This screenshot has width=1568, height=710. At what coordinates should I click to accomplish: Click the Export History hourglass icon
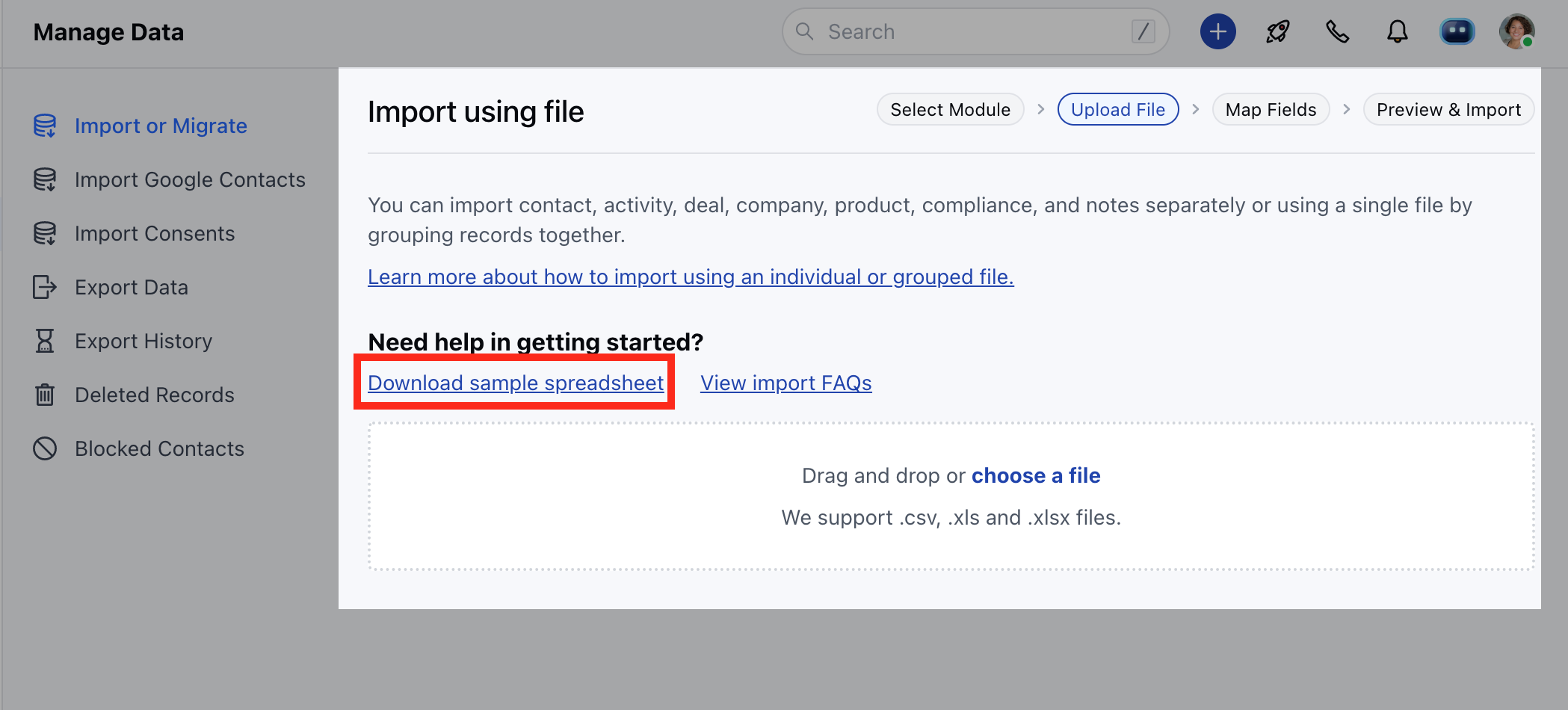click(45, 341)
